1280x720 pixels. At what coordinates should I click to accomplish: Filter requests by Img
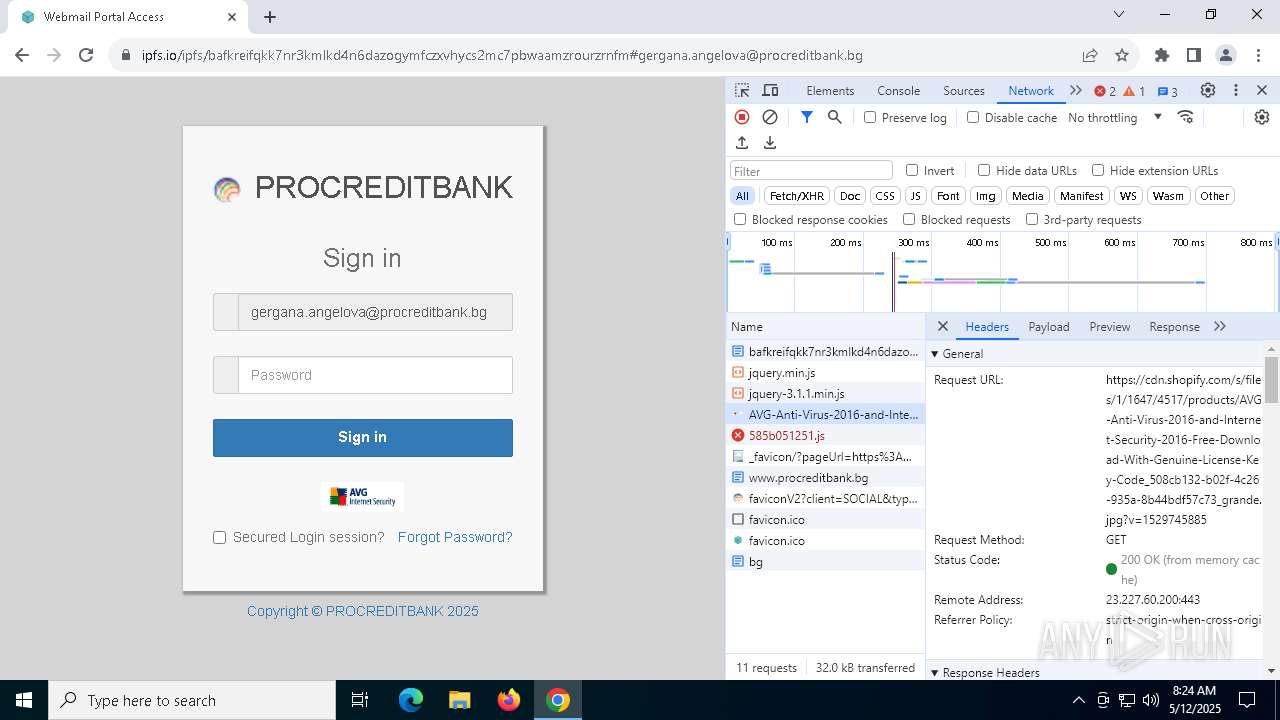click(986, 196)
